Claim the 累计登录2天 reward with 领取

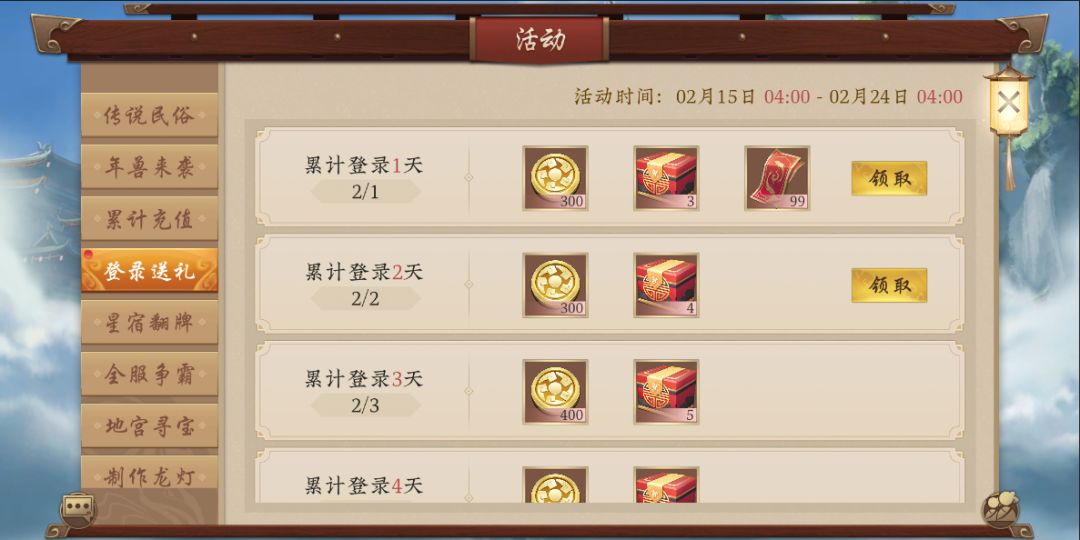point(889,285)
